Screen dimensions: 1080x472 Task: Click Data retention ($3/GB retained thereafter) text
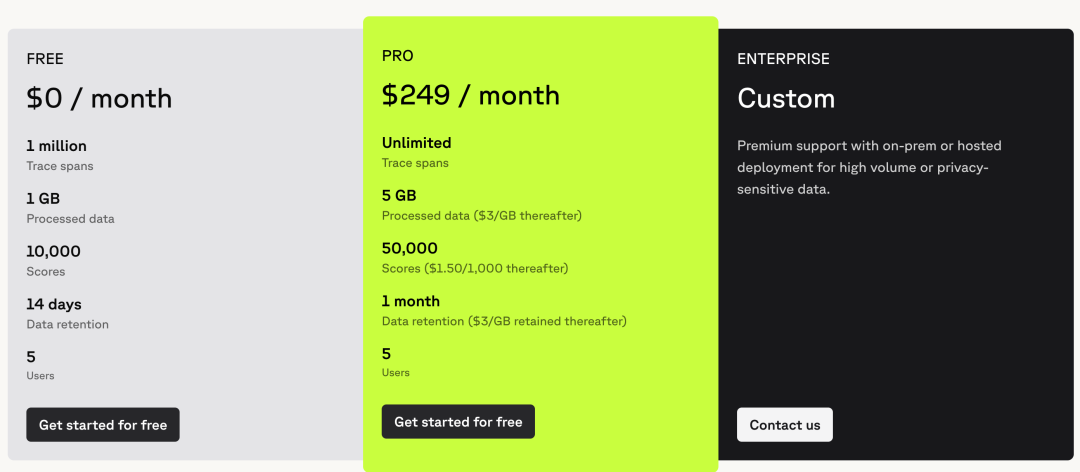pyautogui.click(x=503, y=321)
